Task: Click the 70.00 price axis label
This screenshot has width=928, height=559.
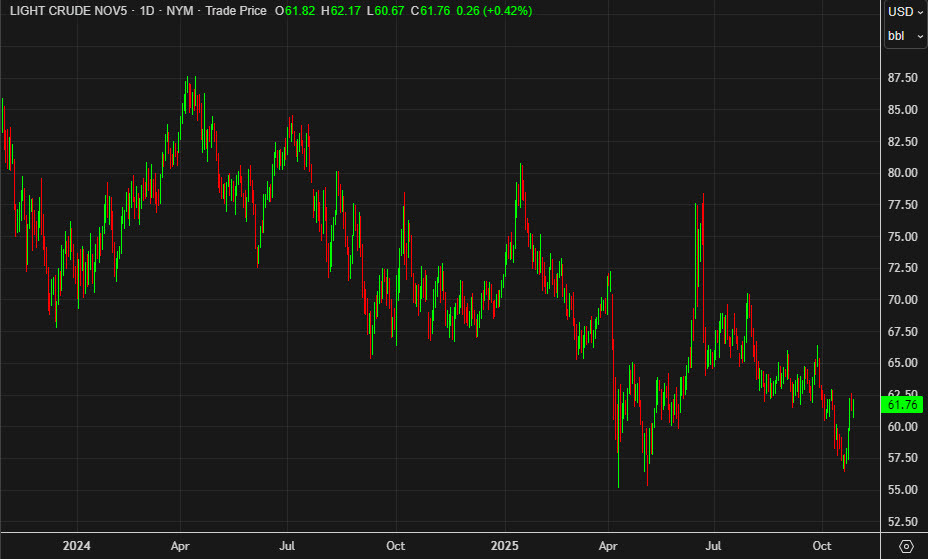Action: (x=903, y=300)
